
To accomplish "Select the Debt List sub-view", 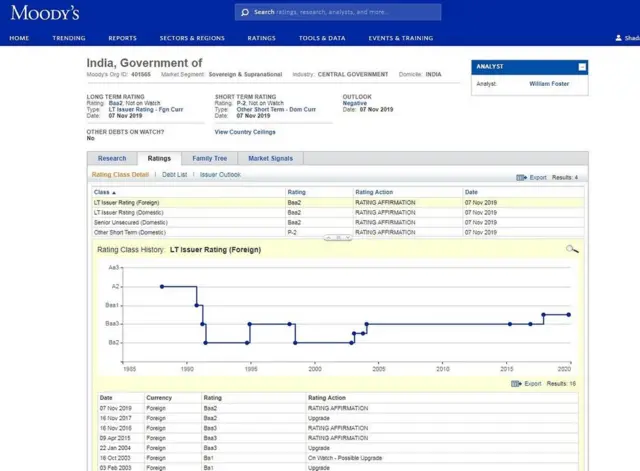I will [174, 174].
